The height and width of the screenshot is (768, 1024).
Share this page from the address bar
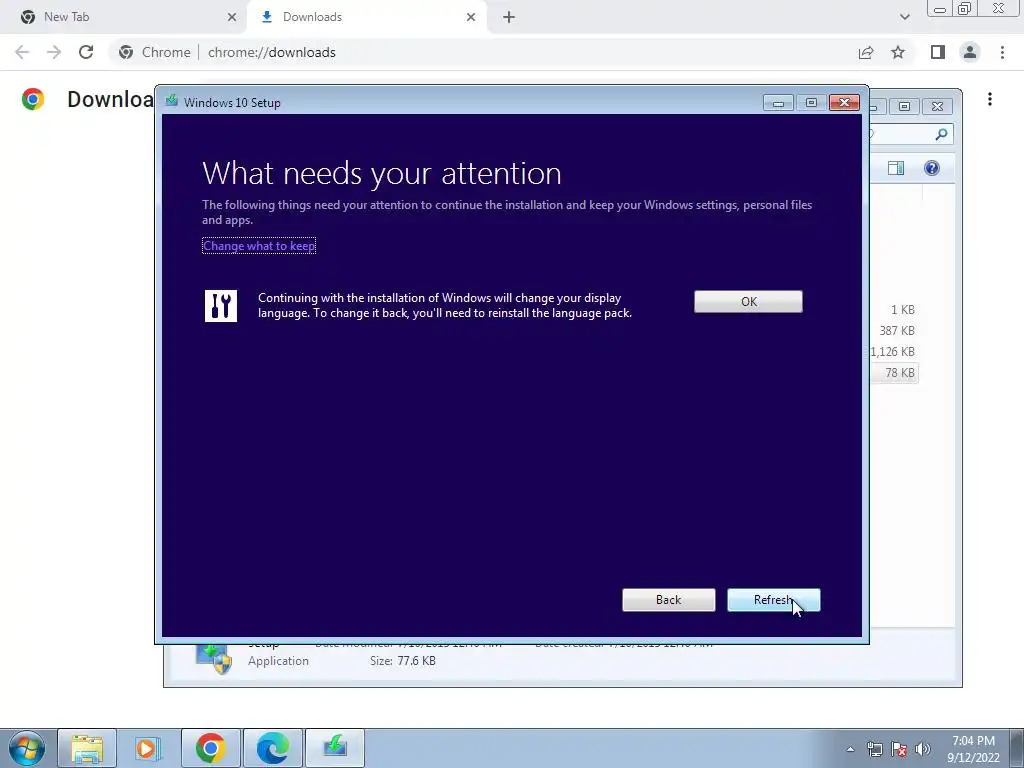click(x=866, y=52)
